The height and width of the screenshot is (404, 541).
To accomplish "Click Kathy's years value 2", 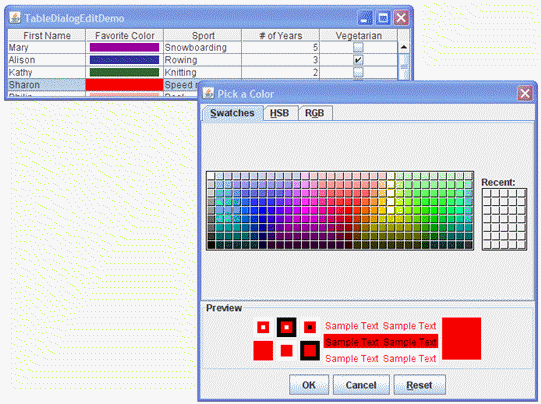I will point(281,72).
